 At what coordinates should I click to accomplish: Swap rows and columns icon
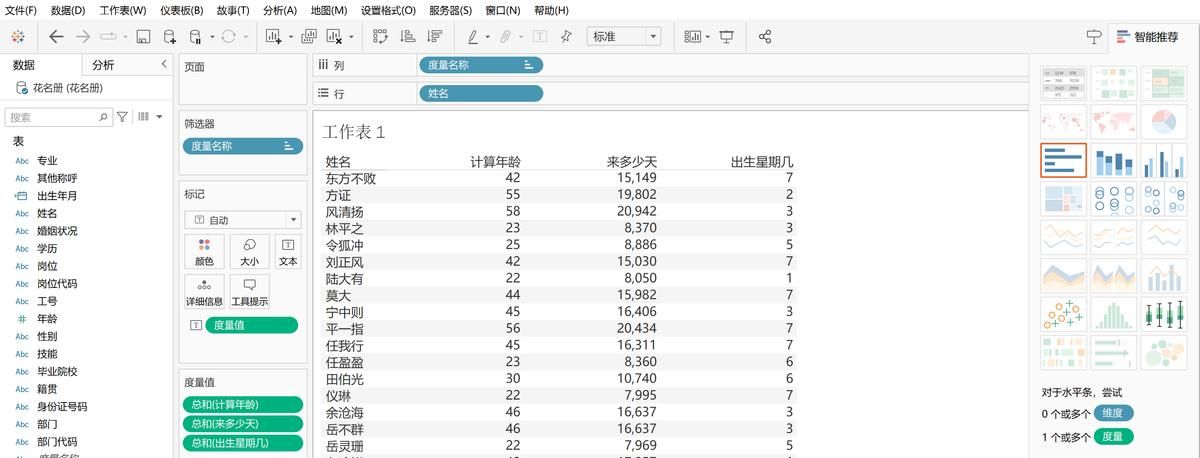pos(380,37)
